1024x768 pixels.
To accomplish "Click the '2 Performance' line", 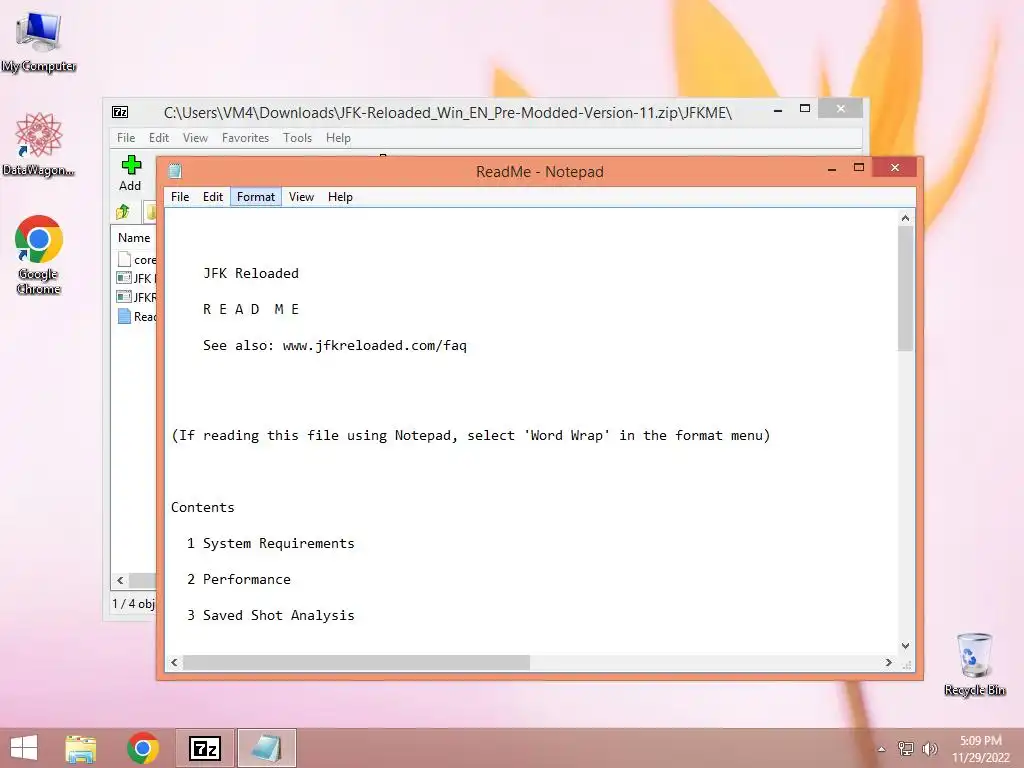I will tap(238, 579).
